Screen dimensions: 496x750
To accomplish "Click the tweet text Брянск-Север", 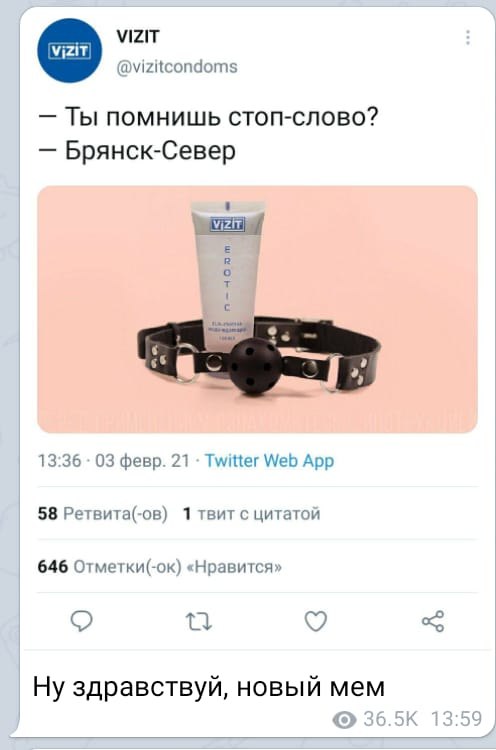I will [x=150, y=151].
